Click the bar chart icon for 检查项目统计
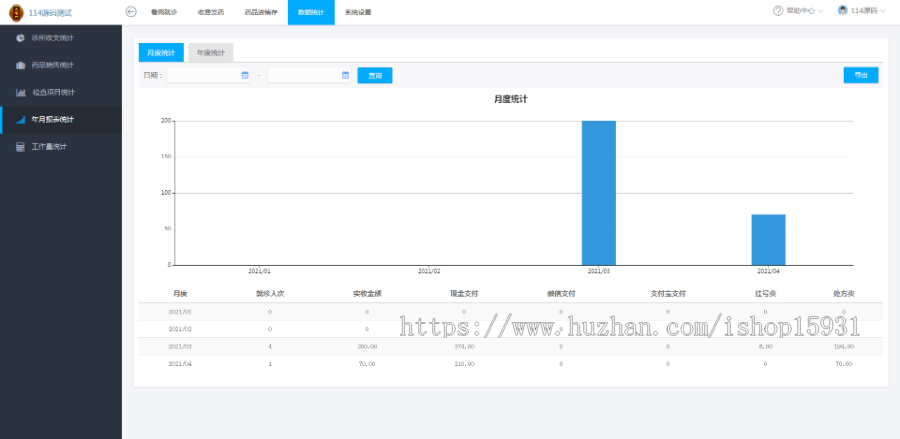Image resolution: width=900 pixels, height=439 pixels. (20, 92)
